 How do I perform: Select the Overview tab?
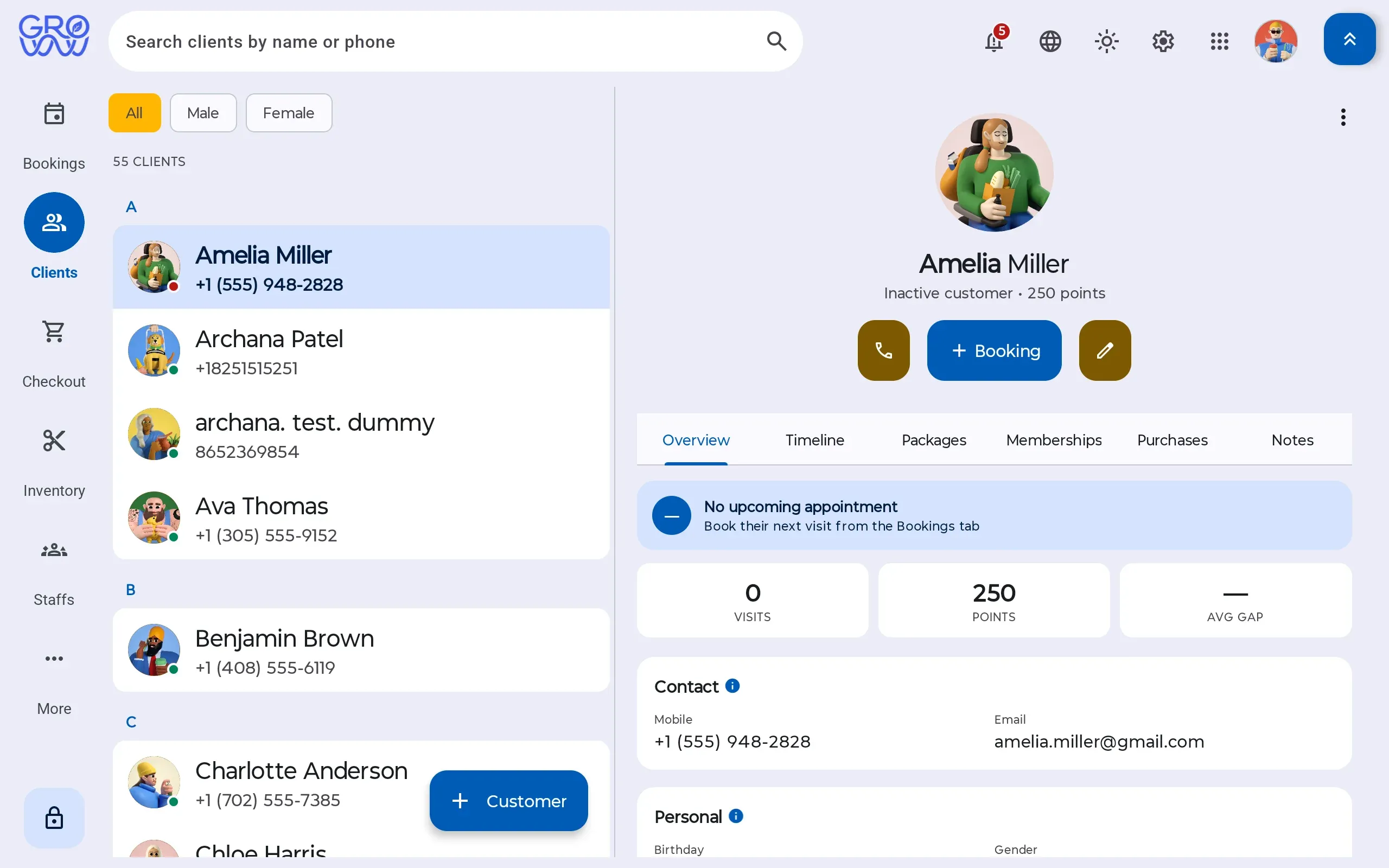(696, 441)
